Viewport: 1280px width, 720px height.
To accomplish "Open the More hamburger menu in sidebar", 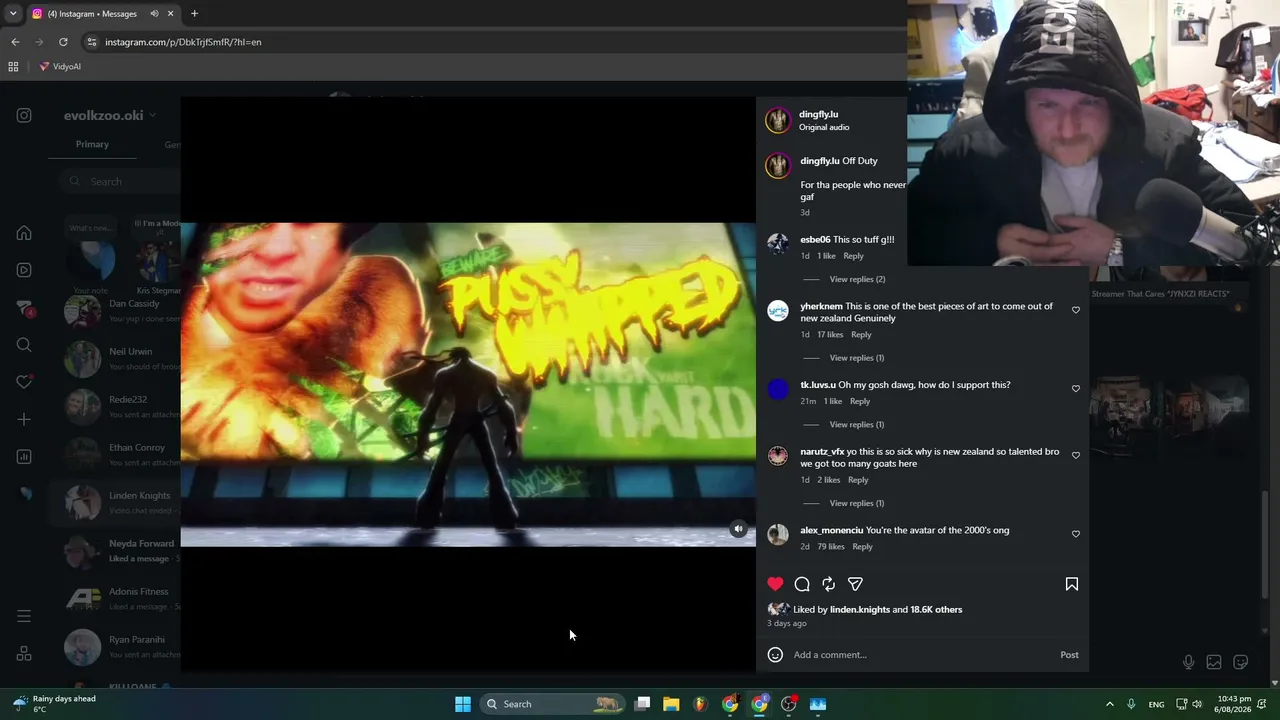I will click(24, 616).
